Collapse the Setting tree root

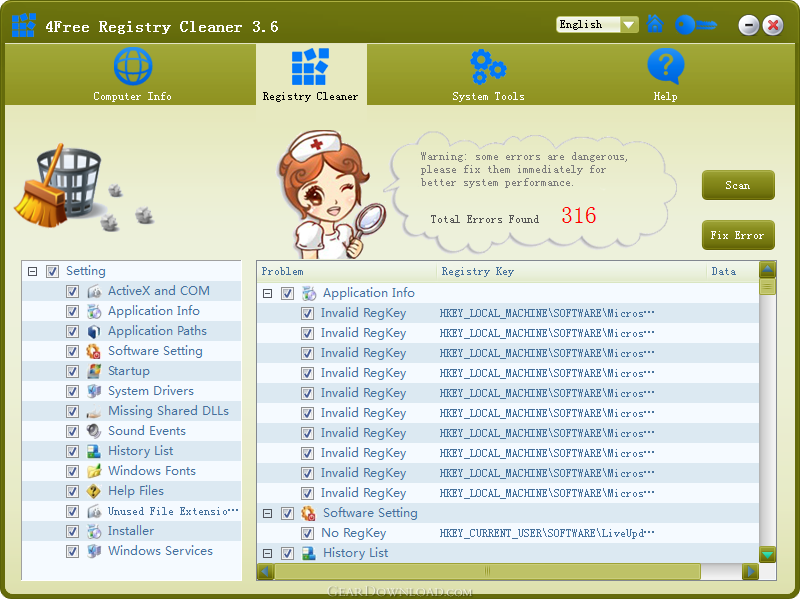pos(33,271)
